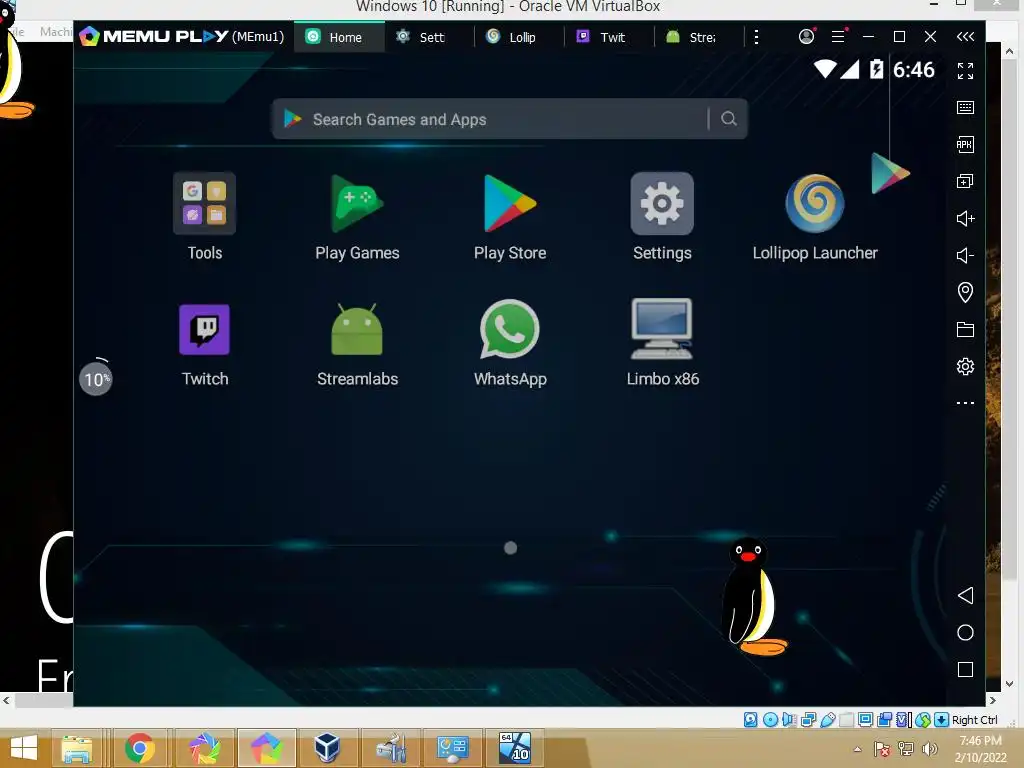This screenshot has height=768, width=1024.
Task: Click the search magnifier button
Action: 729,119
